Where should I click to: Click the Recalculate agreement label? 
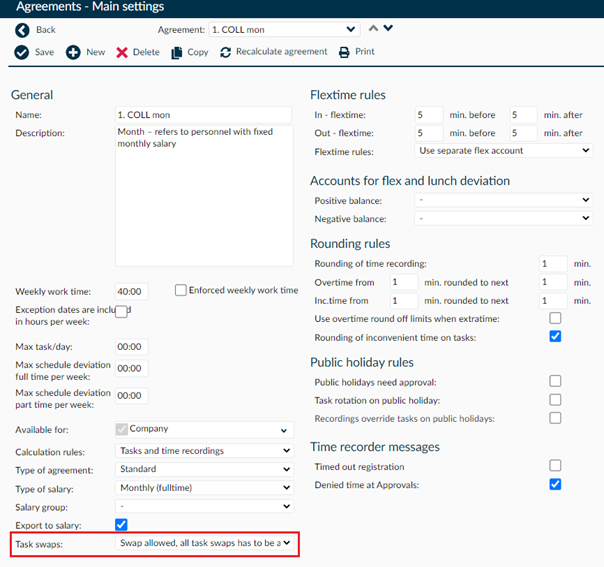[x=281, y=52]
